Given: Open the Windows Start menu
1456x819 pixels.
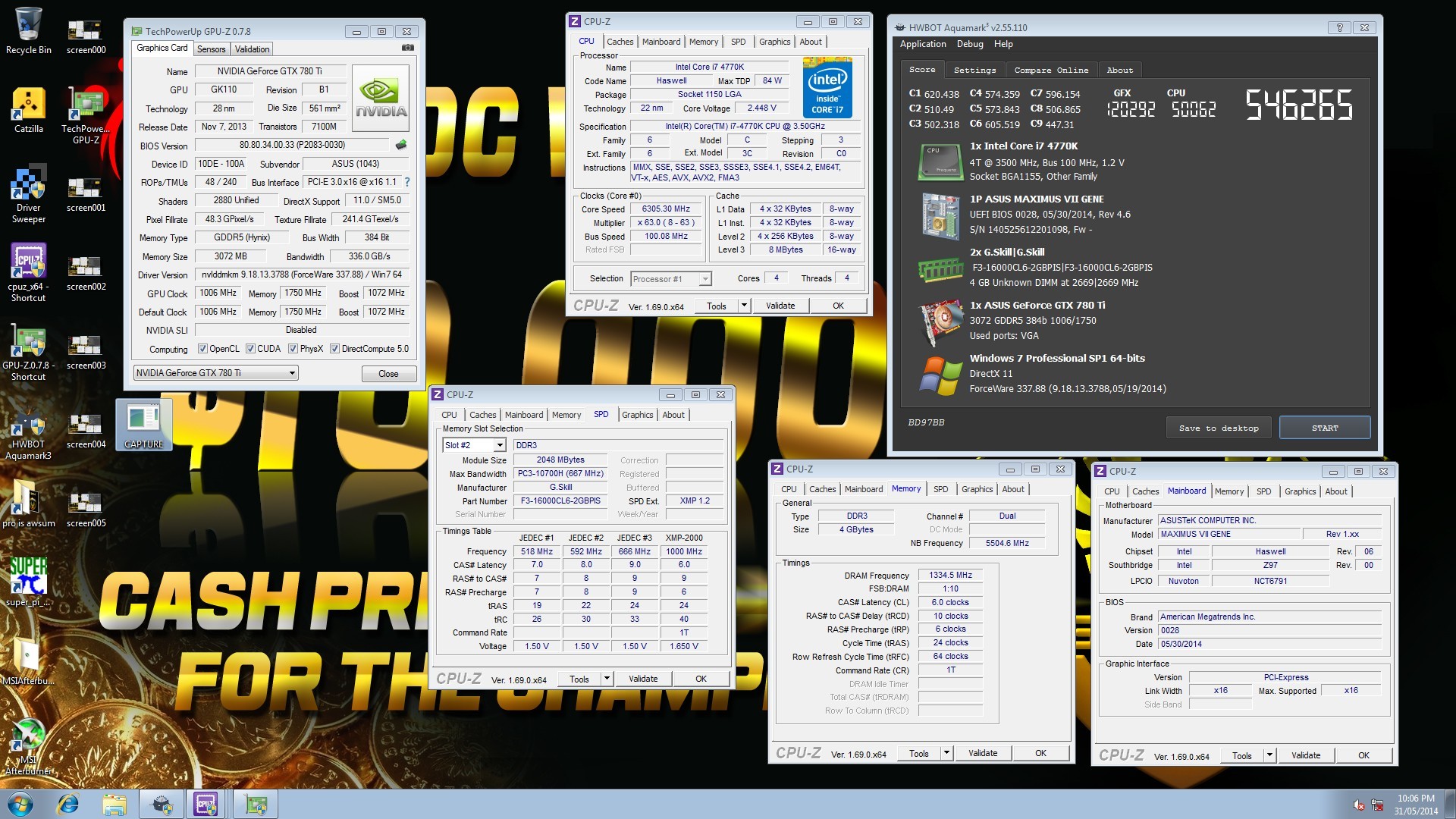Looking at the screenshot, I should [x=20, y=804].
